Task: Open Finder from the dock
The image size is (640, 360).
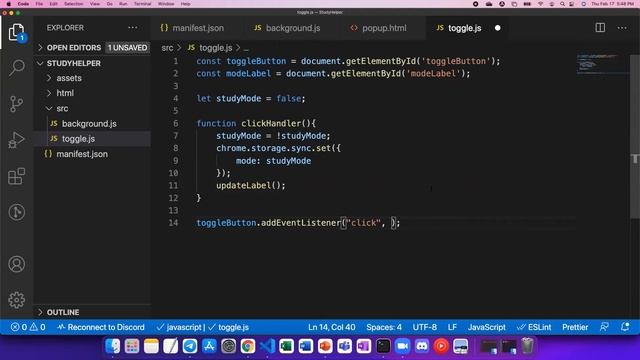Action: (113, 346)
